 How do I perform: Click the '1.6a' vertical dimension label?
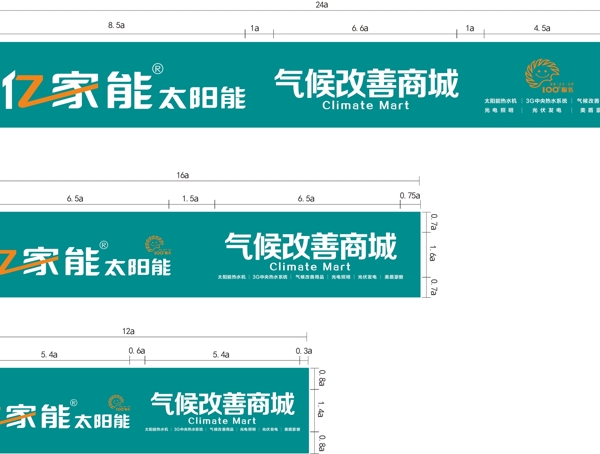[433, 253]
